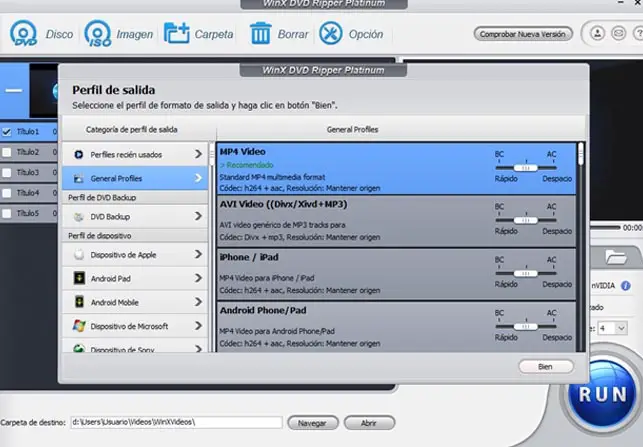Click the Borrar trash can icon
643x447 pixels.
(261, 33)
